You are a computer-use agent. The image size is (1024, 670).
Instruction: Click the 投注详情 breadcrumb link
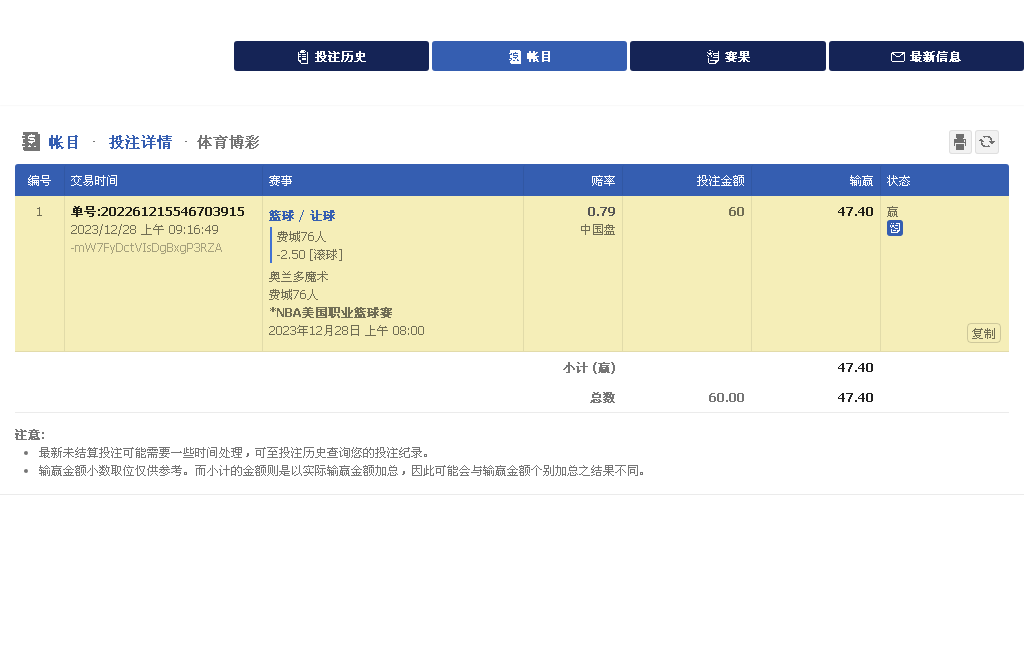(x=140, y=142)
